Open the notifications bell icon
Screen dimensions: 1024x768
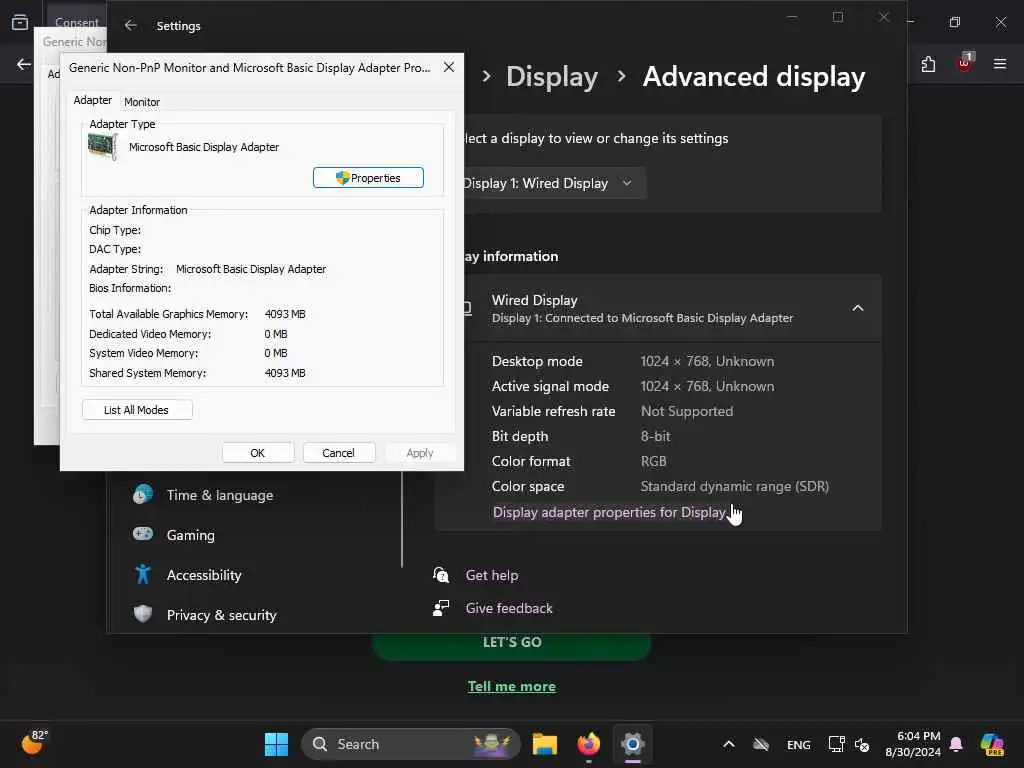click(x=956, y=744)
